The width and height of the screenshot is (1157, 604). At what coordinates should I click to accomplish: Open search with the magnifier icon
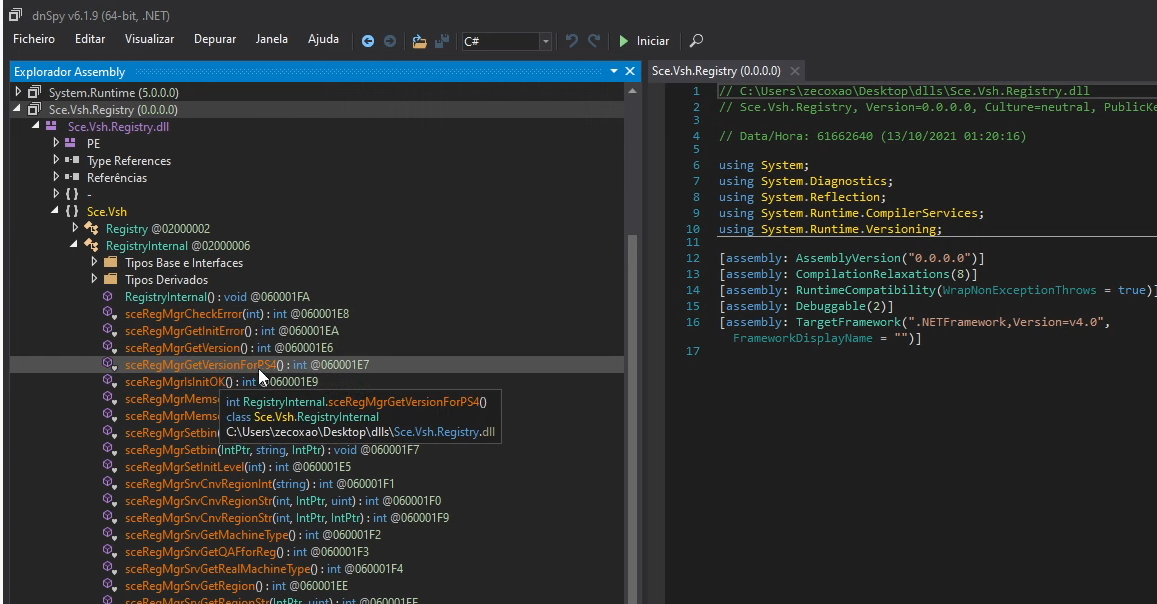click(x=697, y=41)
